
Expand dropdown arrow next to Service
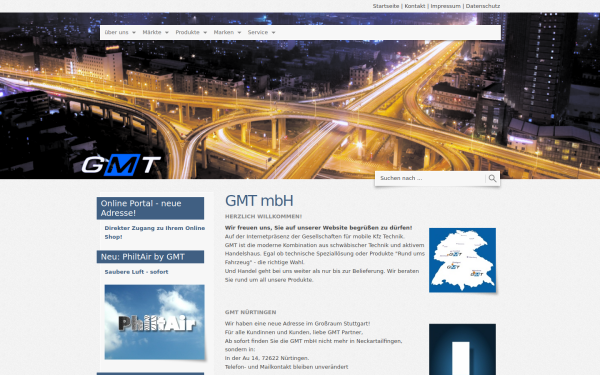coord(273,33)
